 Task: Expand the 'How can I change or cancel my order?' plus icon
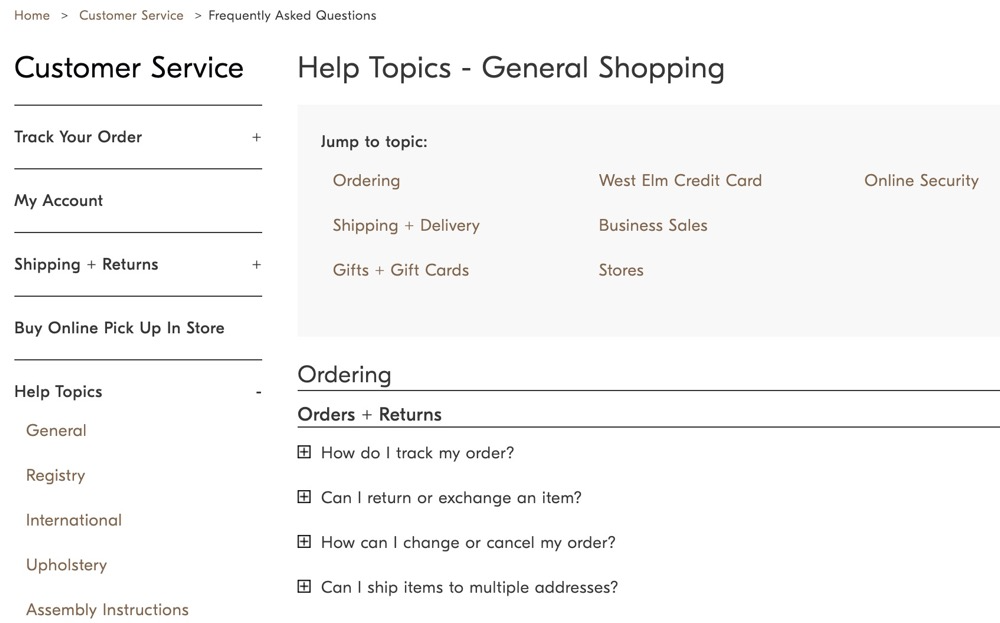click(x=304, y=541)
